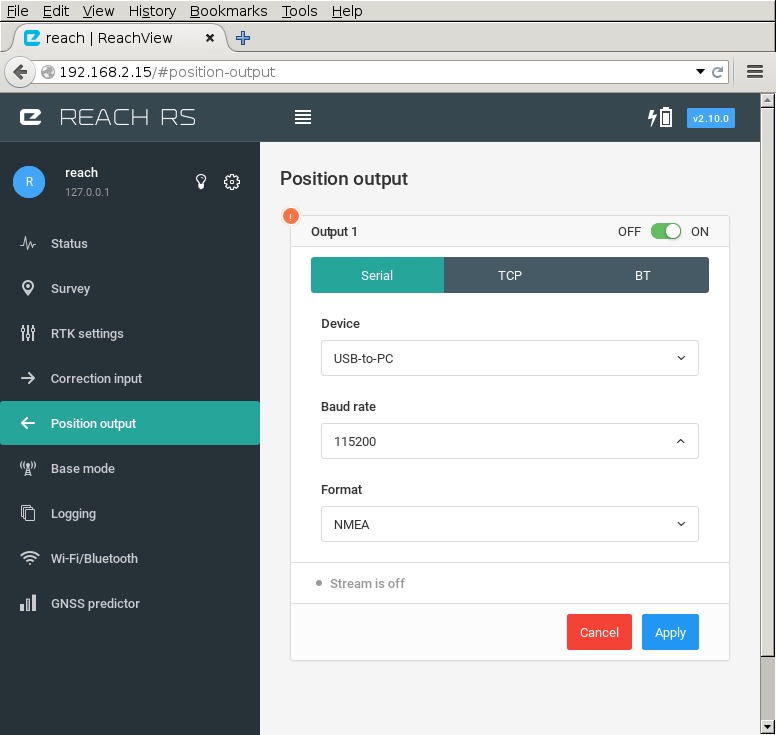
Task: Click the REACH RS title text
Action: point(128,117)
